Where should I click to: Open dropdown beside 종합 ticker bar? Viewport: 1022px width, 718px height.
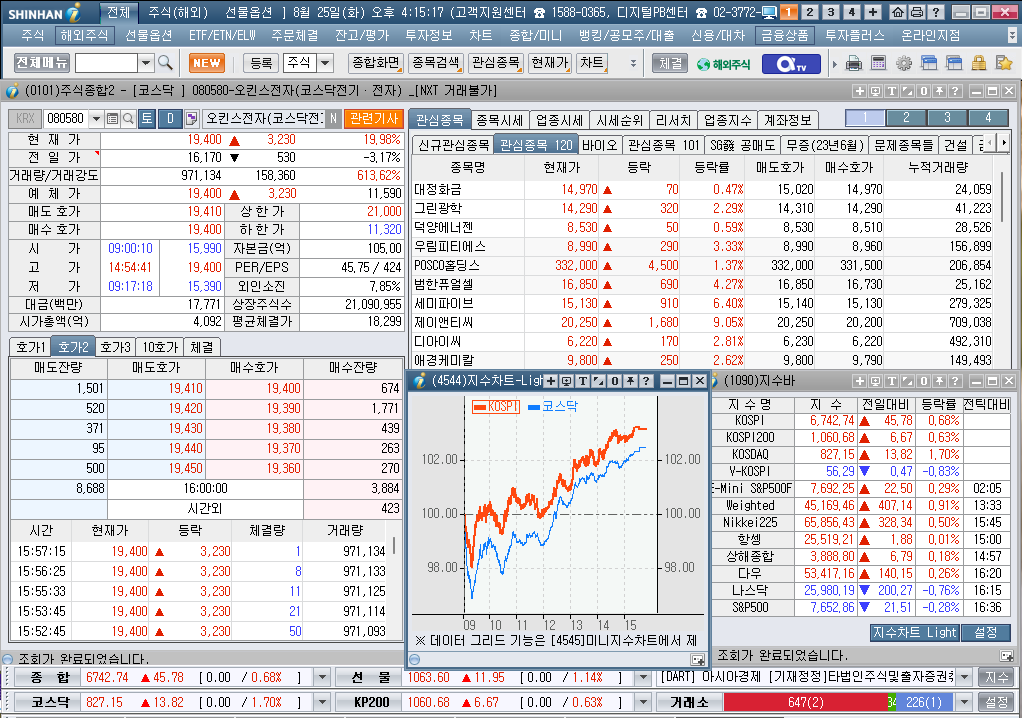pos(322,678)
